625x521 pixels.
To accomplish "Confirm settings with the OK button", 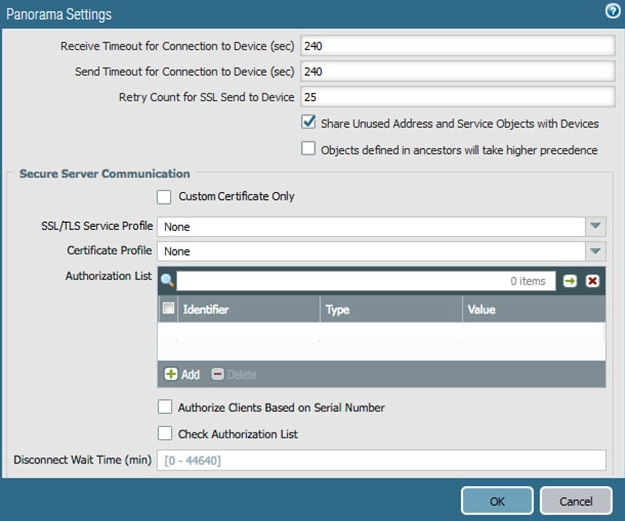I will click(497, 501).
